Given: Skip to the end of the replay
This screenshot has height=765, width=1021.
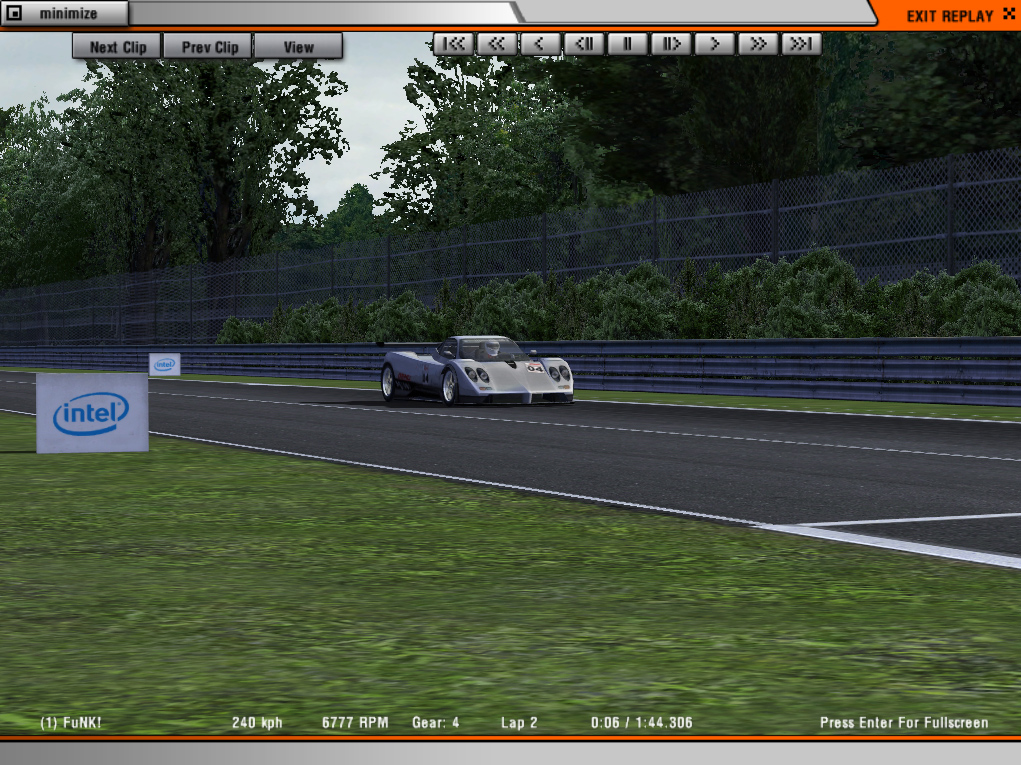Looking at the screenshot, I should [x=801, y=44].
